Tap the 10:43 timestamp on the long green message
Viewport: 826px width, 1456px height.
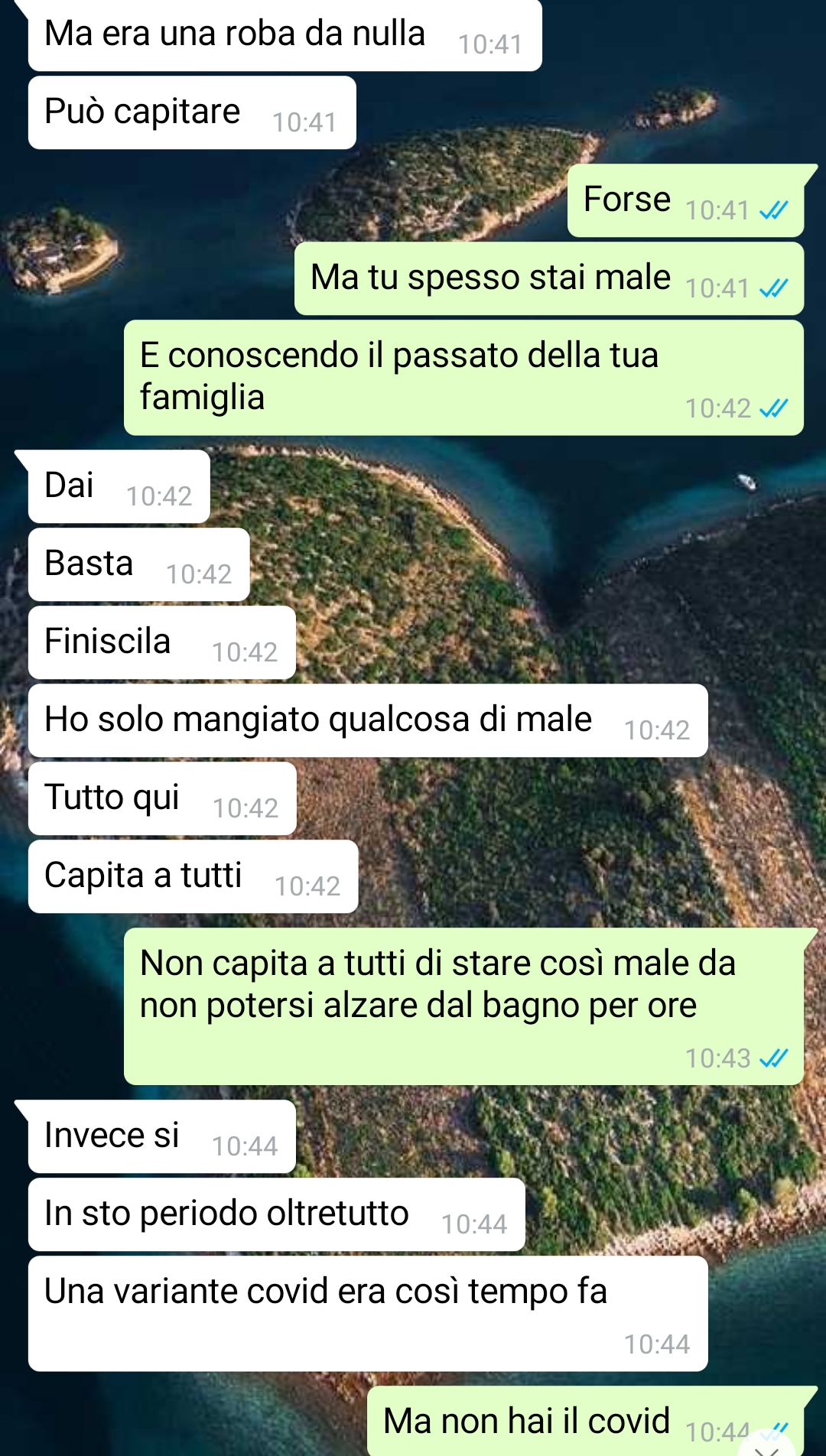pyautogui.click(x=717, y=1058)
